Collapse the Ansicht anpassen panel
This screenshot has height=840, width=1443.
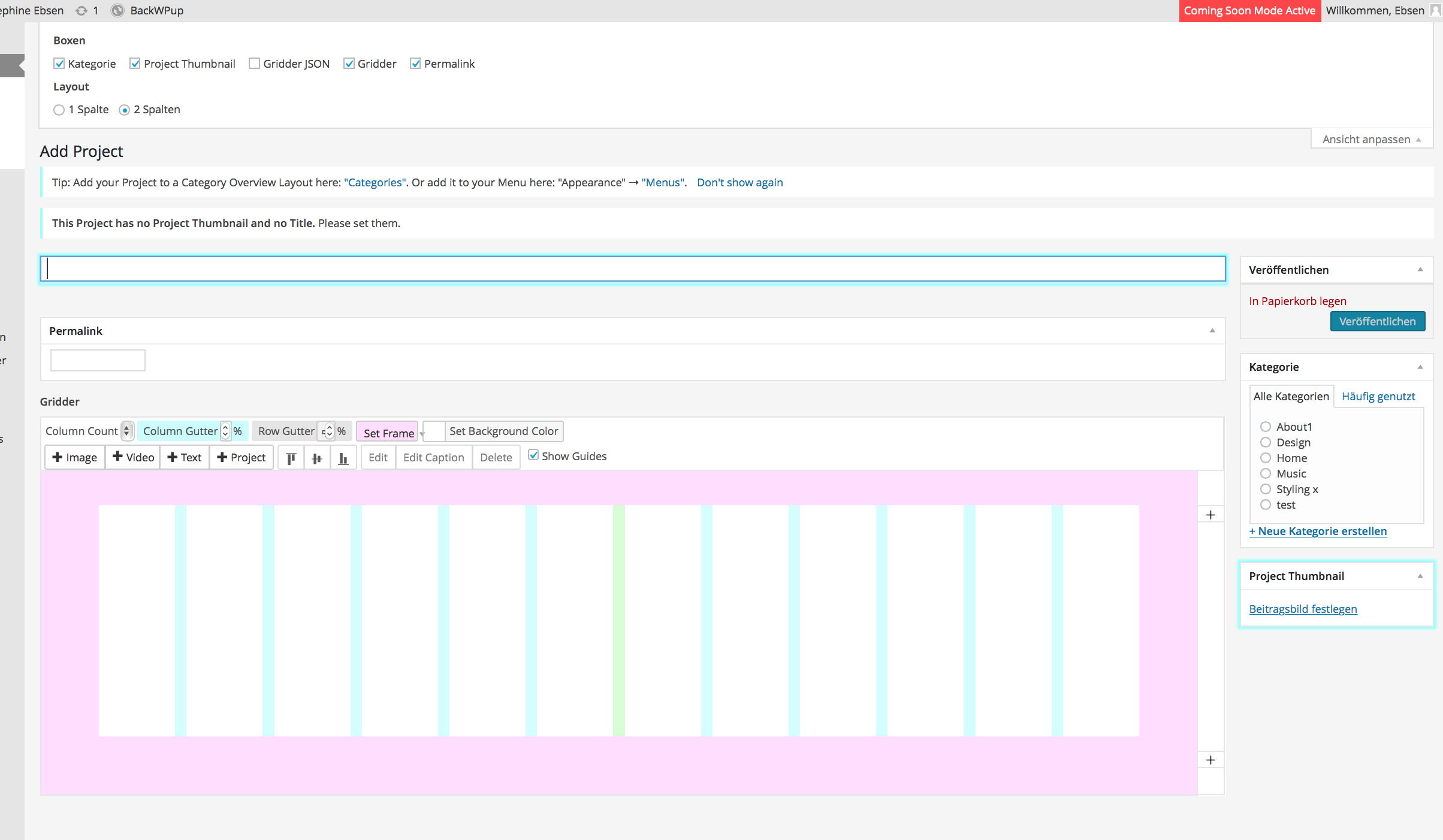pos(1371,140)
